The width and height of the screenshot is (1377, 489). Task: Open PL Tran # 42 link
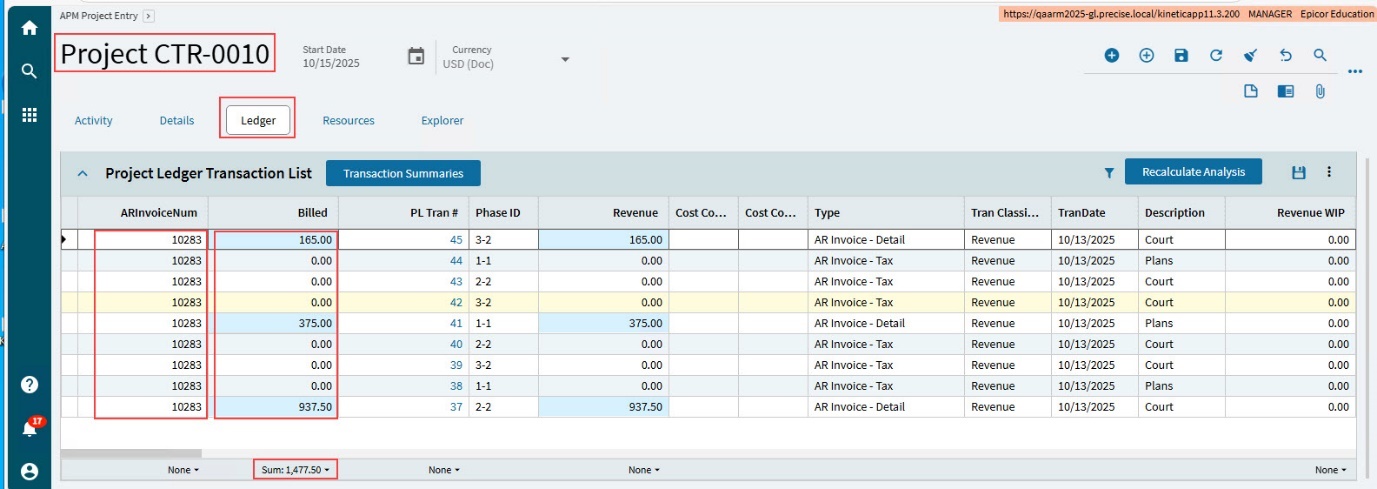(456, 302)
